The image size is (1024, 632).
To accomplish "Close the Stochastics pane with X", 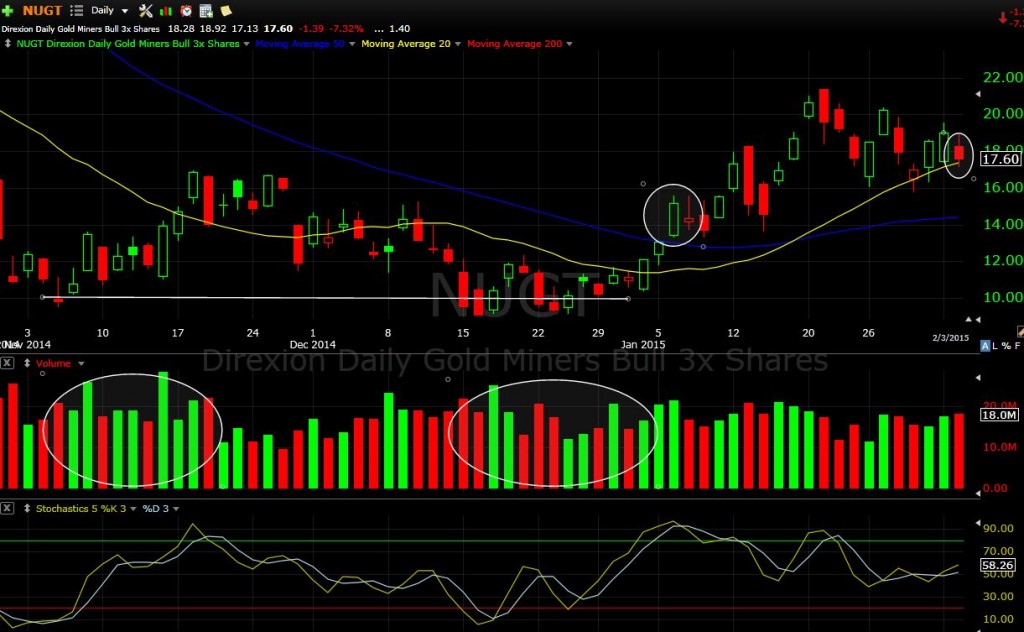I will pos(7,508).
